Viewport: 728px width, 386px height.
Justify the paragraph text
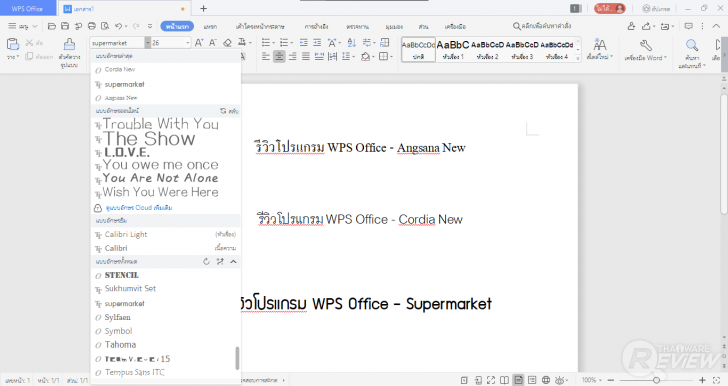(306, 57)
